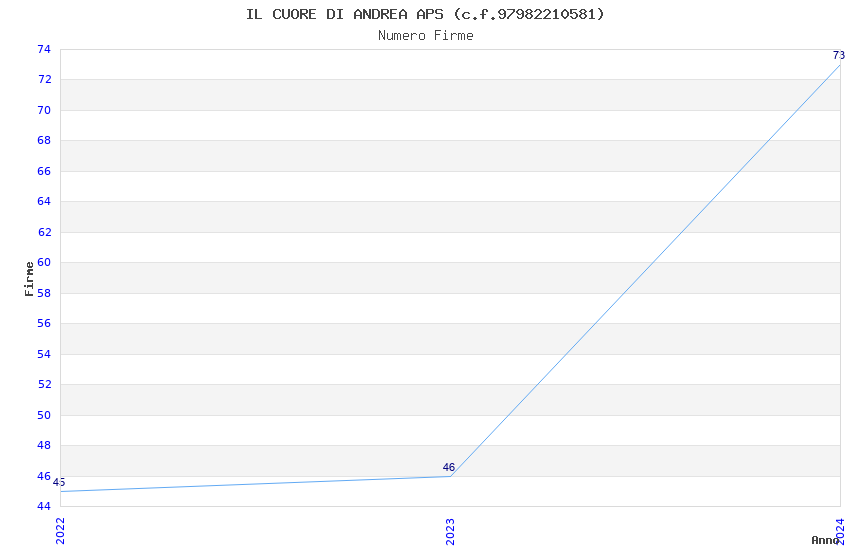This screenshot has width=850, height=550.
Task: Click the 'Anno' x-axis label
Action: [x=825, y=540]
